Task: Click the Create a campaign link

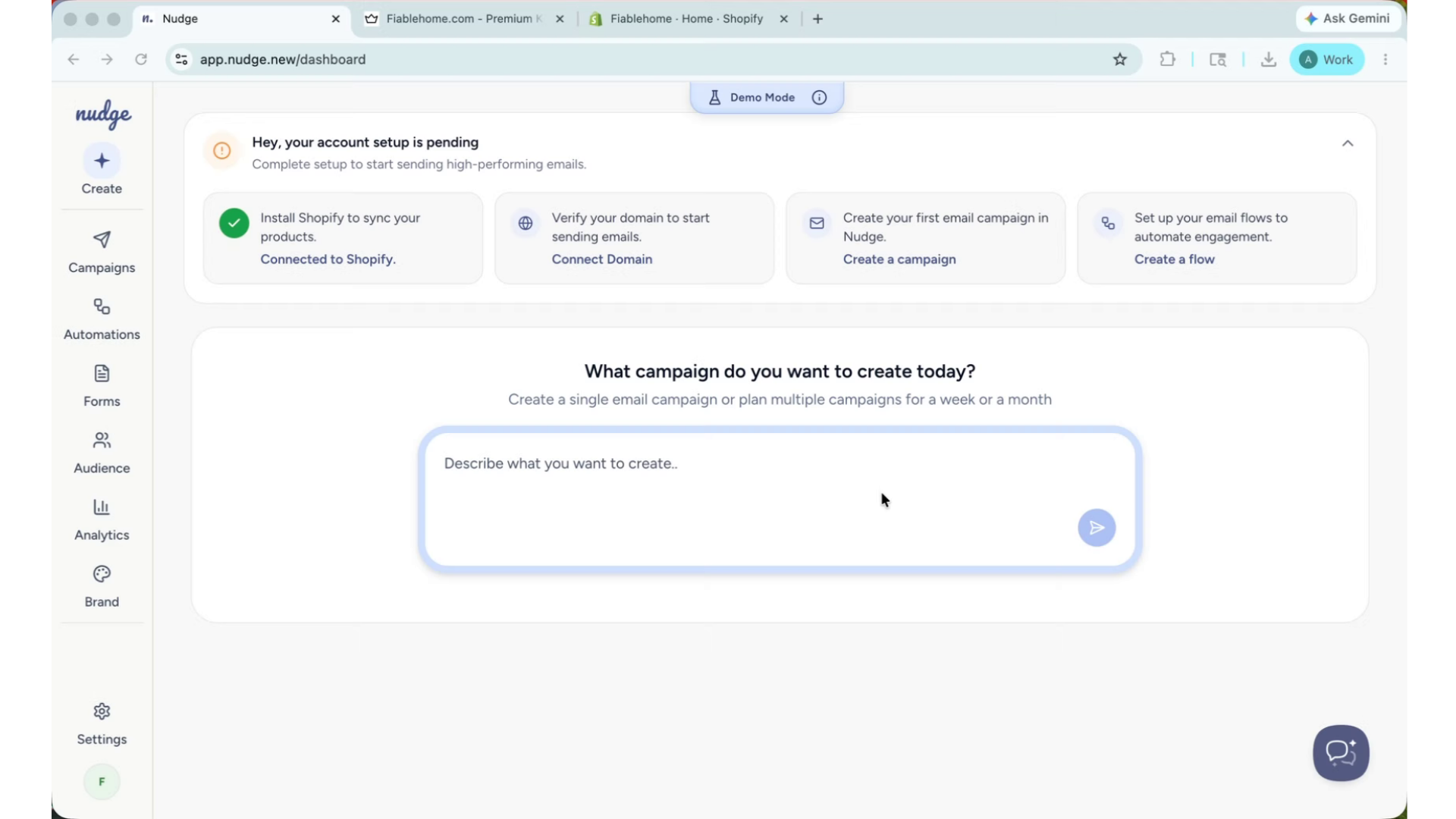Action: pos(899,259)
